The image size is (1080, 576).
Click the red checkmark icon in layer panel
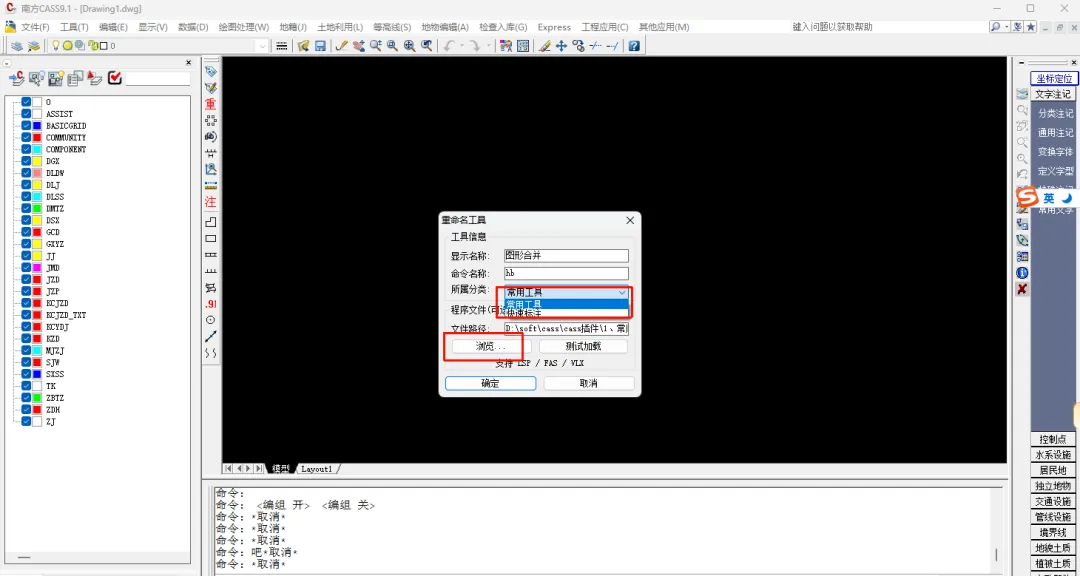tap(115, 79)
